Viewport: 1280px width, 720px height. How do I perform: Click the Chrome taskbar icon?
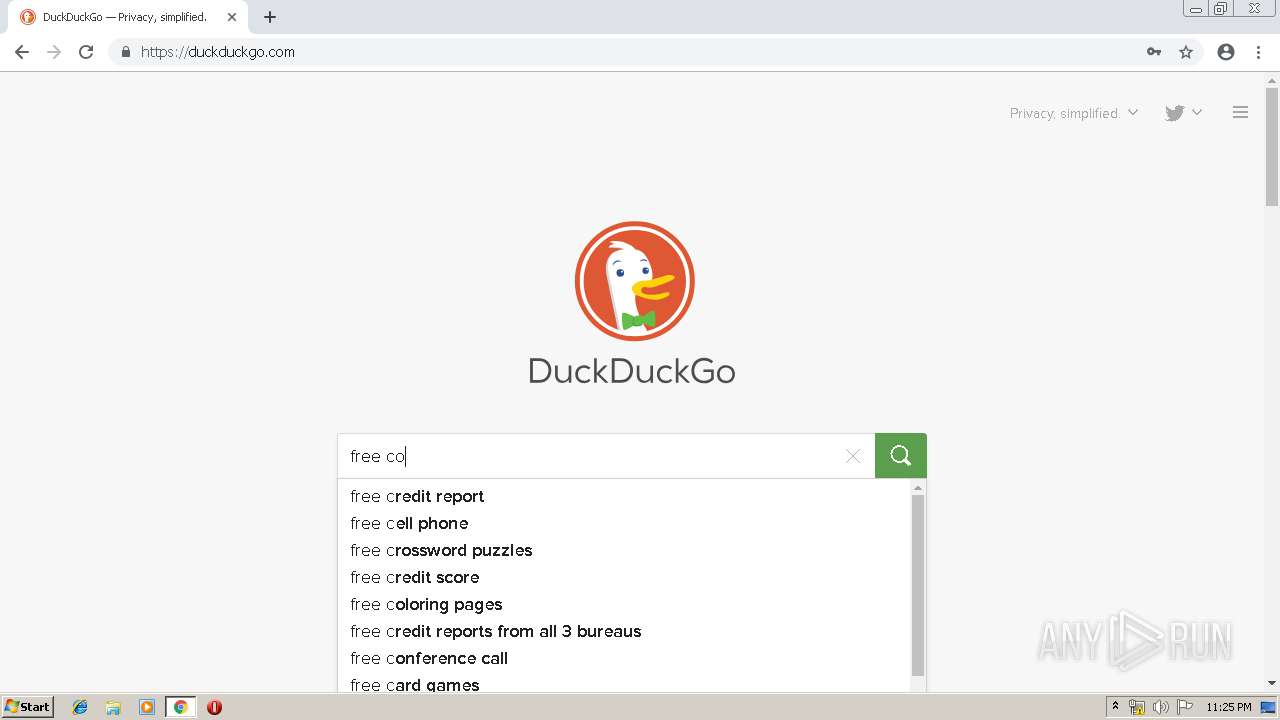click(x=180, y=707)
